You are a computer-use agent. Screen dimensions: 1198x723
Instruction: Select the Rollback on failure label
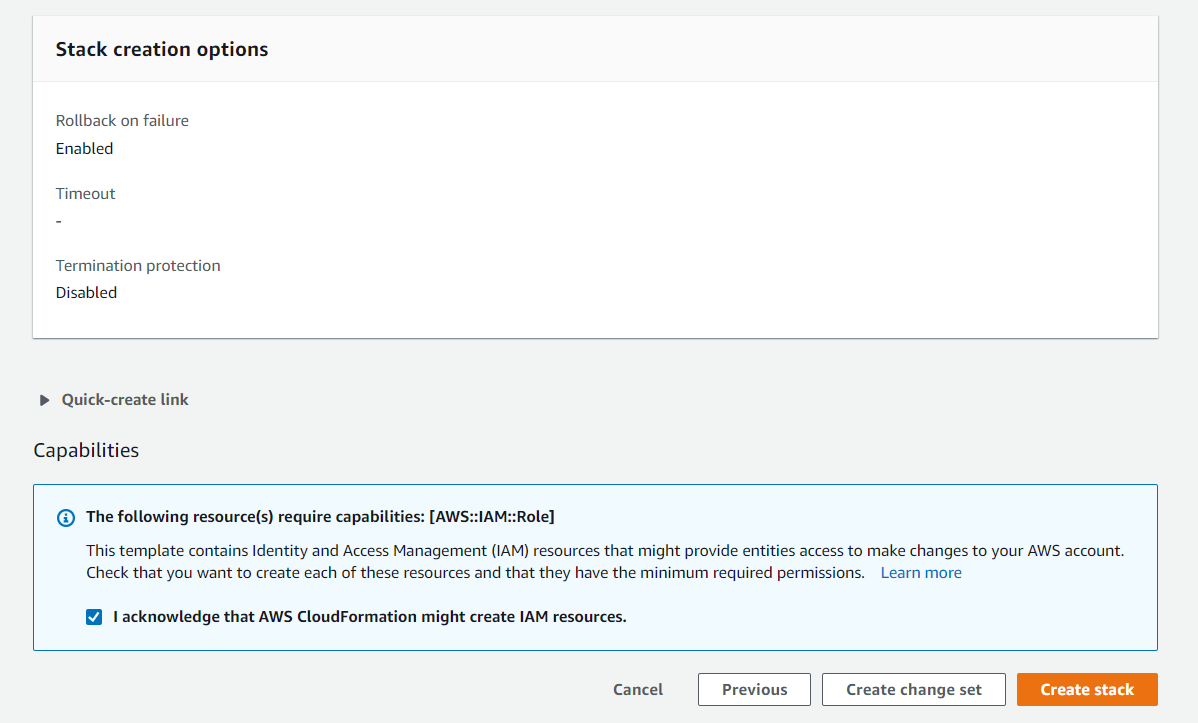(x=122, y=121)
